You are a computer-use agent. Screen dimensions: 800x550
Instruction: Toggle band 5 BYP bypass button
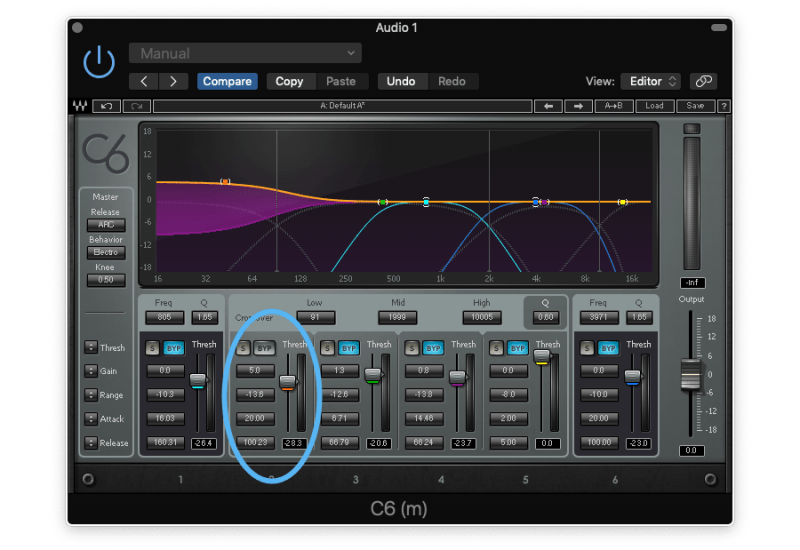point(517,348)
